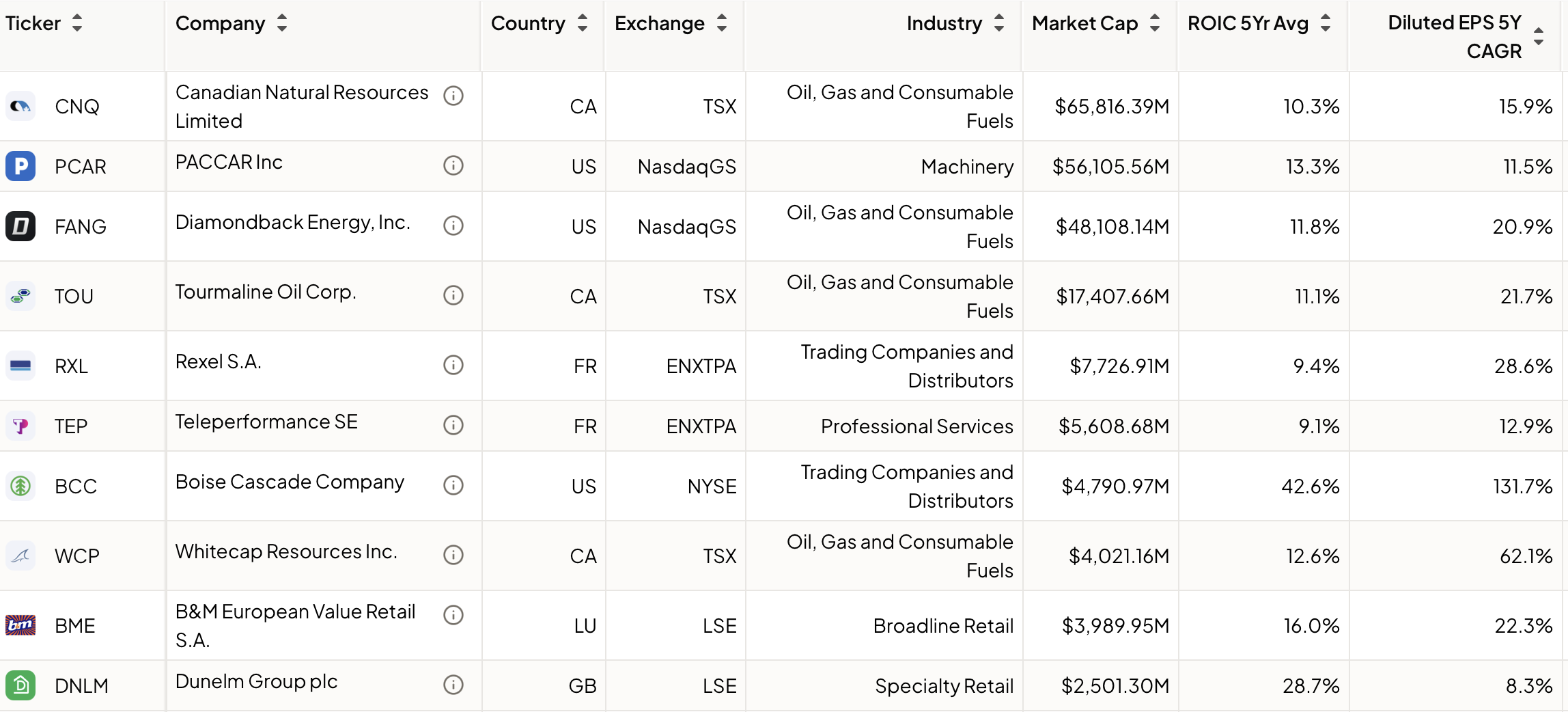
Task: Sort by Diluted EPS 5Y CAGR
Action: coord(1539,36)
